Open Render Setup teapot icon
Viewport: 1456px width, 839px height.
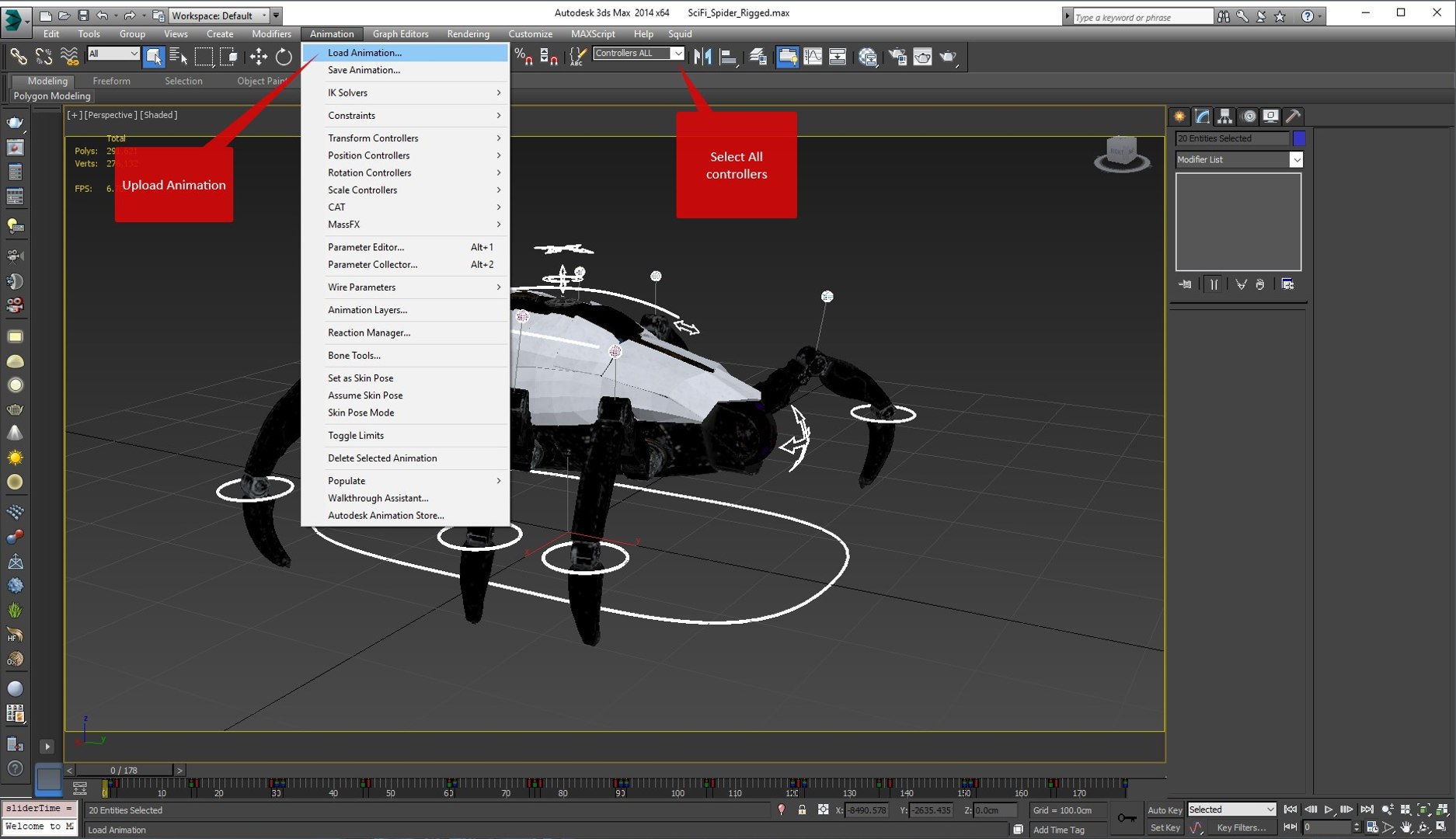pos(897,56)
